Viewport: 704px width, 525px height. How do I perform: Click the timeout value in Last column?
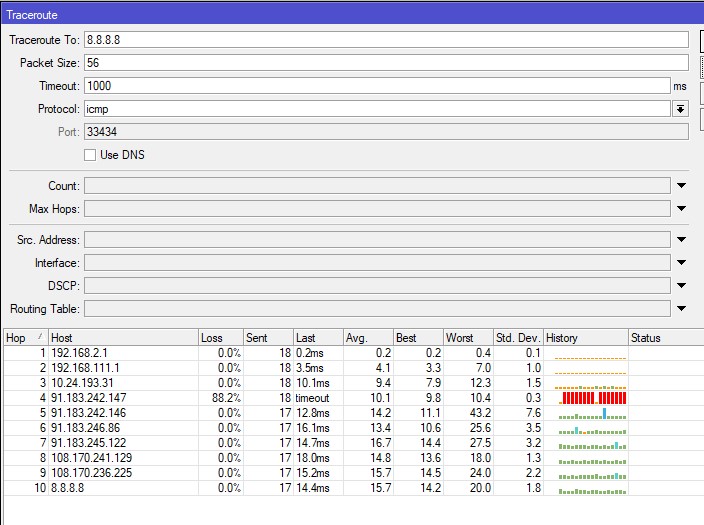[x=312, y=398]
